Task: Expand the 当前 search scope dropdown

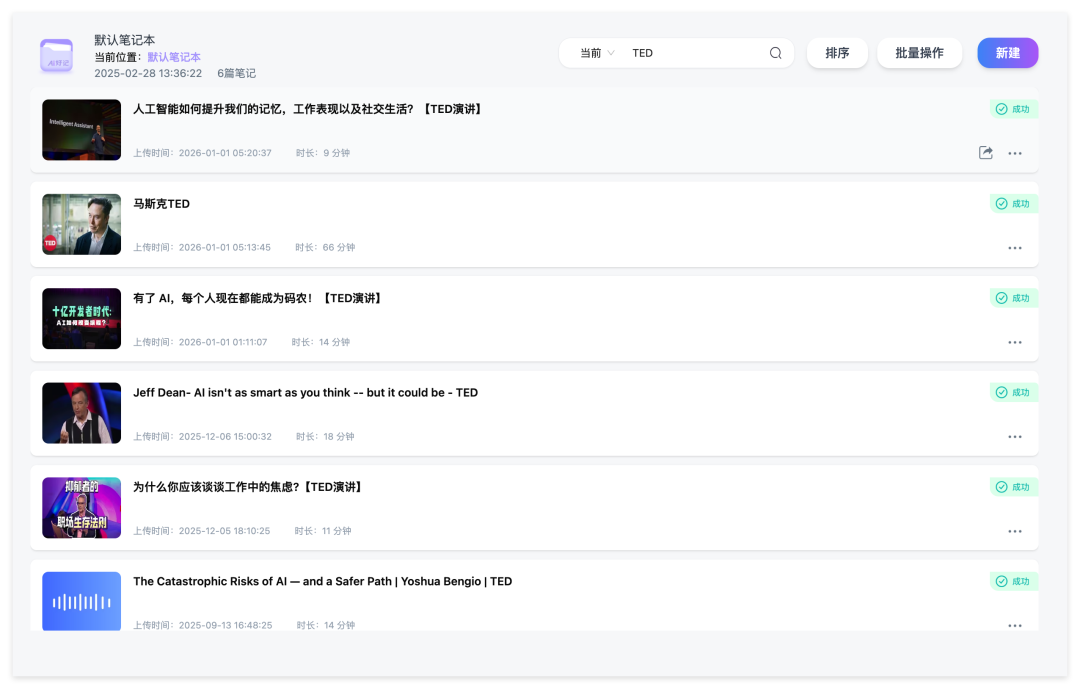Action: 596,53
